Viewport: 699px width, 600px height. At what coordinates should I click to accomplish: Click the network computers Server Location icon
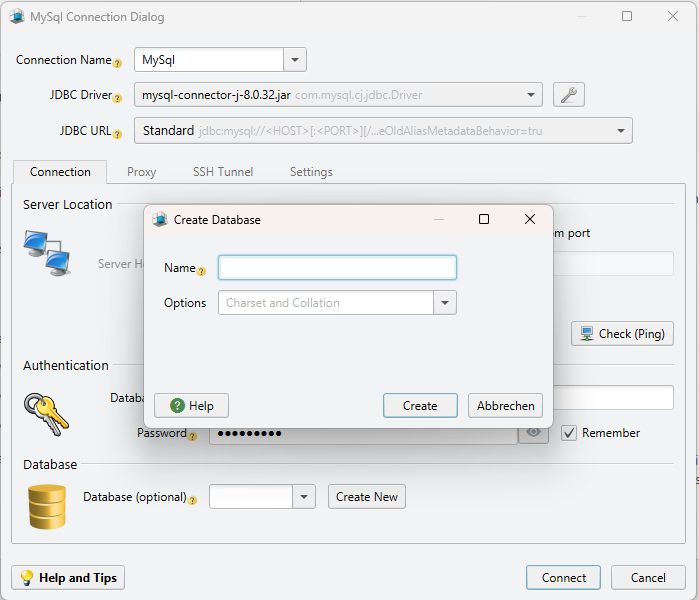[47, 253]
